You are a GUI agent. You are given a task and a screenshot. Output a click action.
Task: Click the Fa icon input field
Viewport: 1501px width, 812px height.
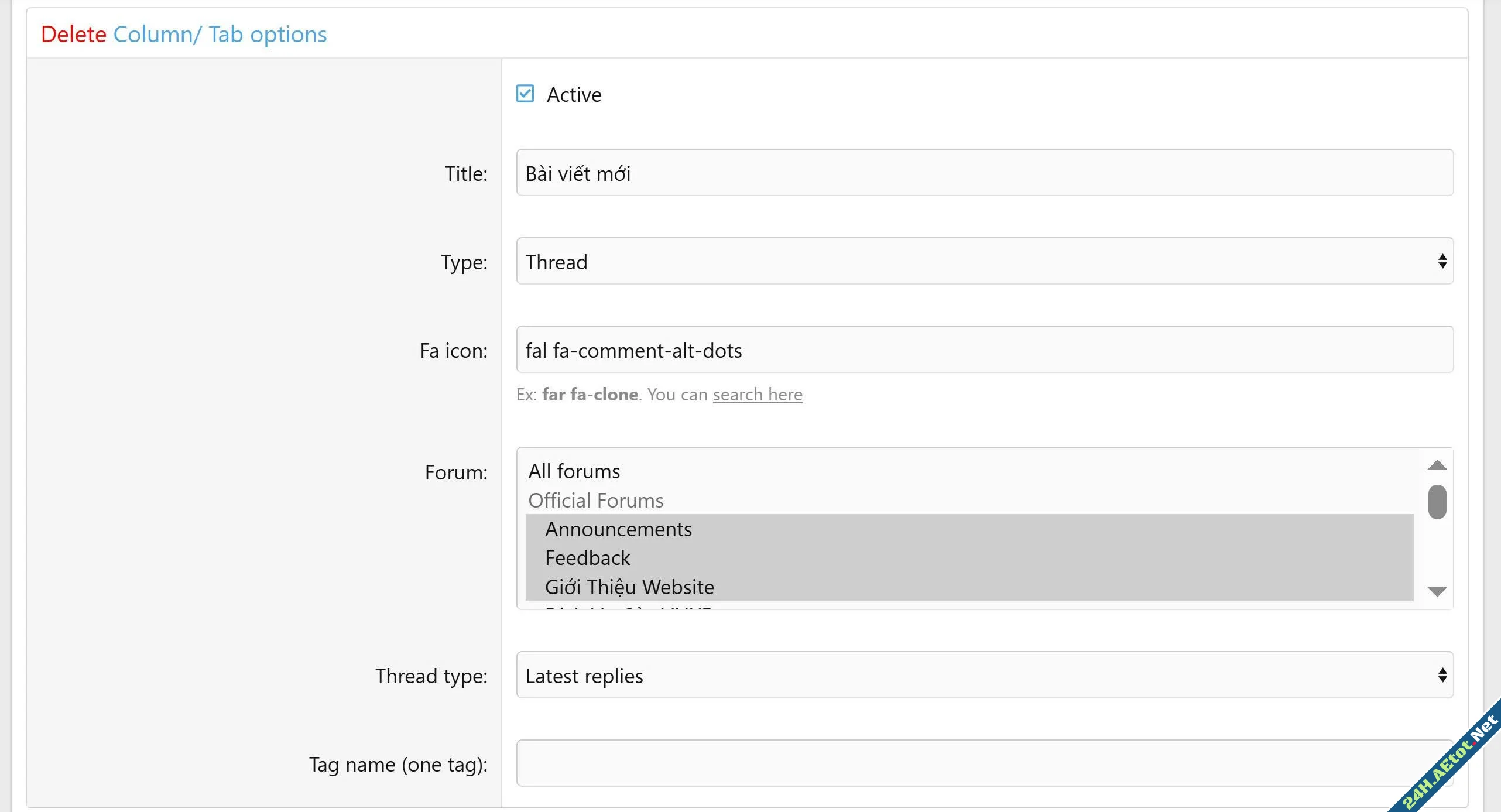point(983,350)
